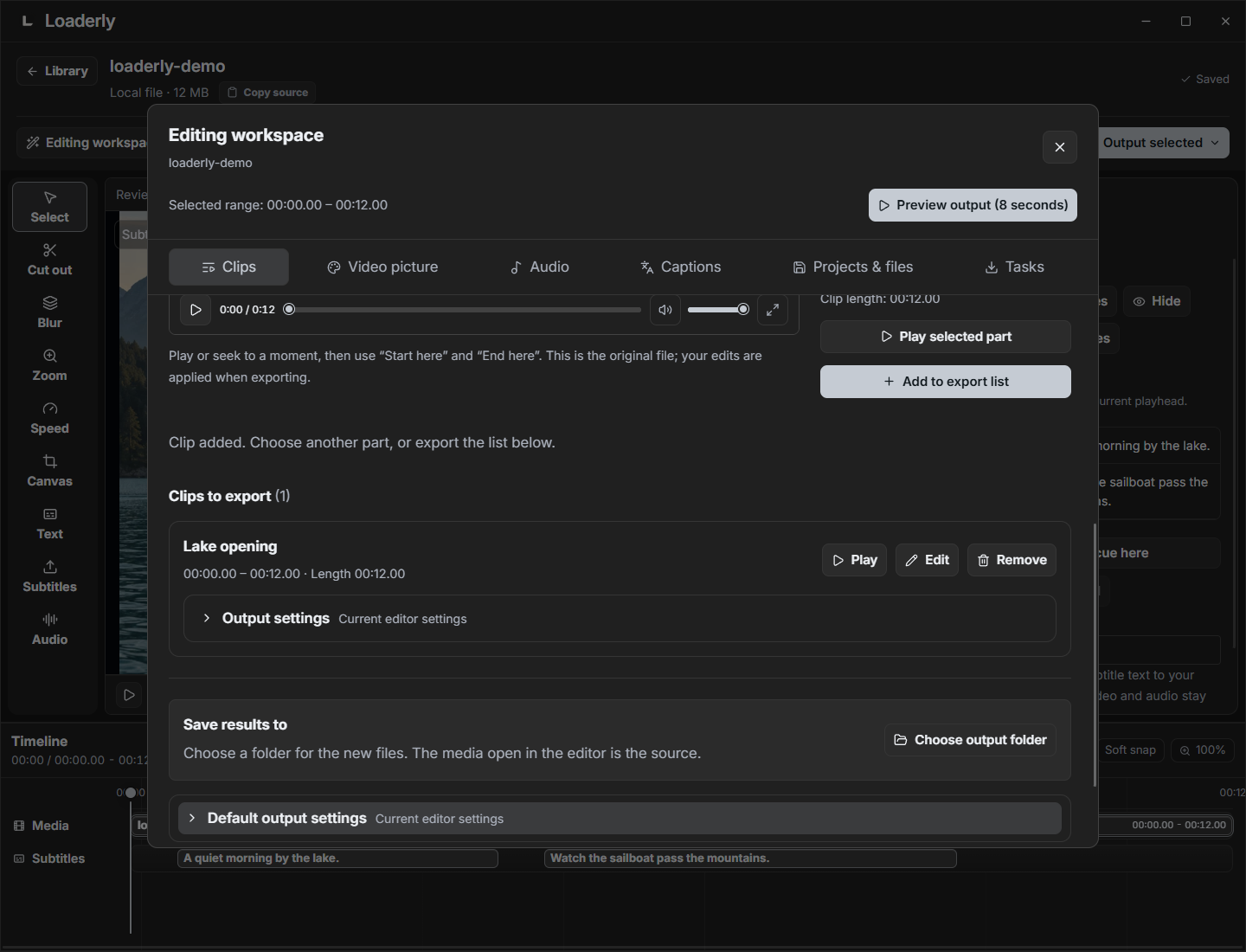1246x952 pixels.
Task: Click the dialog vertical scrollbar
Action: [1095, 654]
